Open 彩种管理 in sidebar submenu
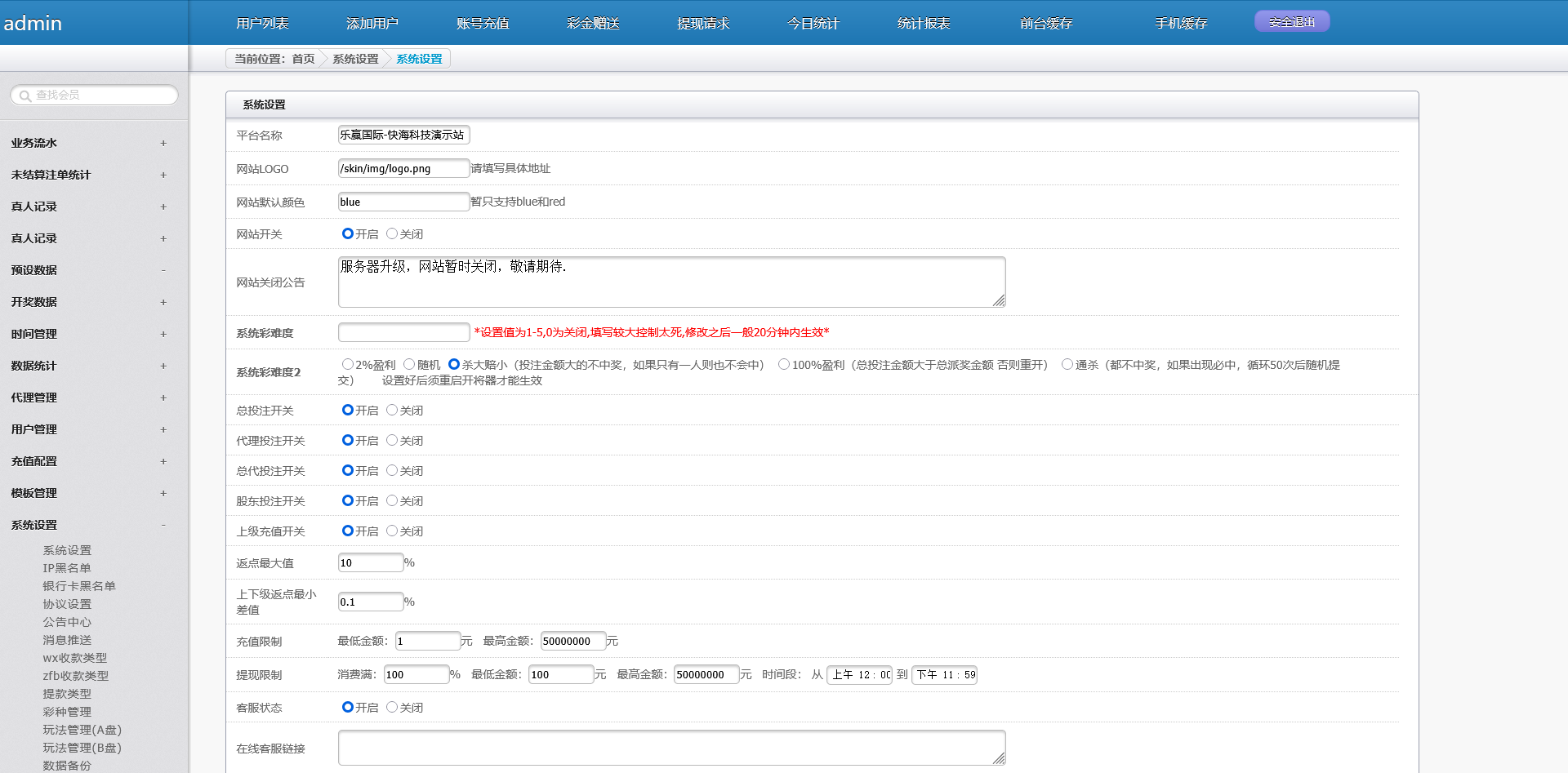The width and height of the screenshot is (1568, 773). [67, 712]
